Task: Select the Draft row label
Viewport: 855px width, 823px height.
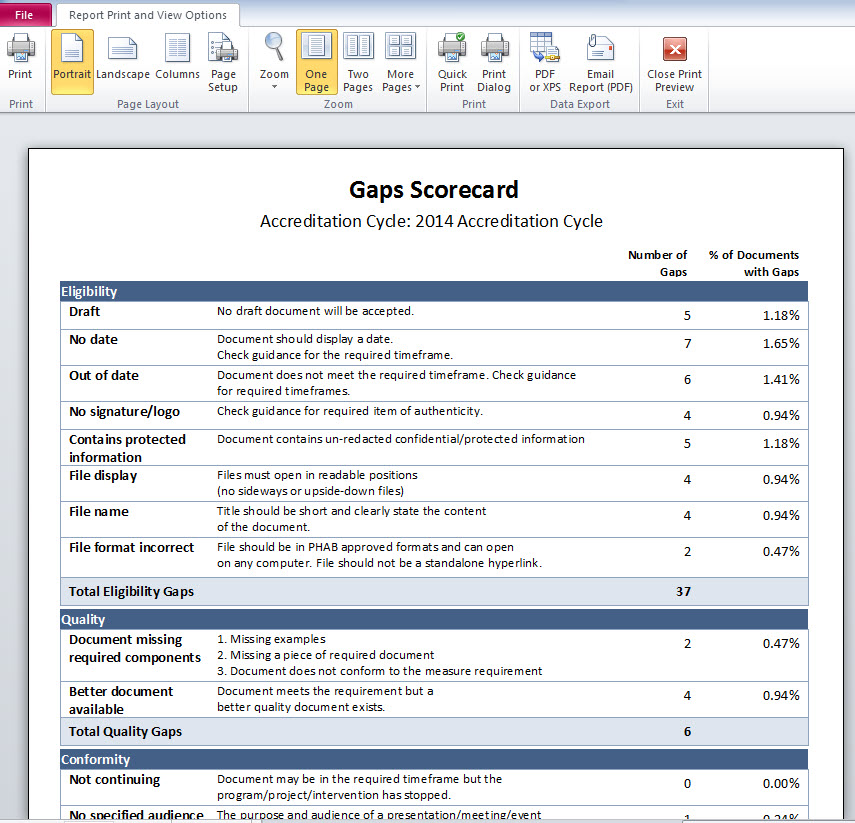Action: click(x=85, y=311)
